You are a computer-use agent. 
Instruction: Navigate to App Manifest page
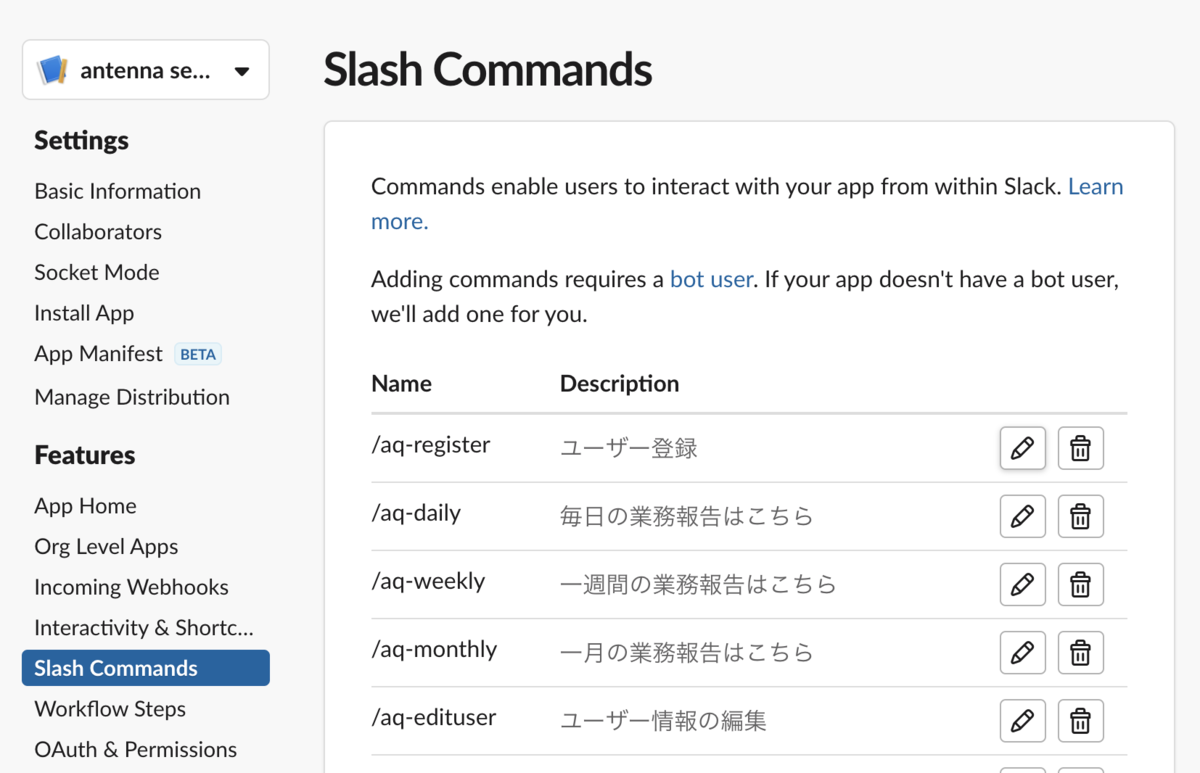98,354
